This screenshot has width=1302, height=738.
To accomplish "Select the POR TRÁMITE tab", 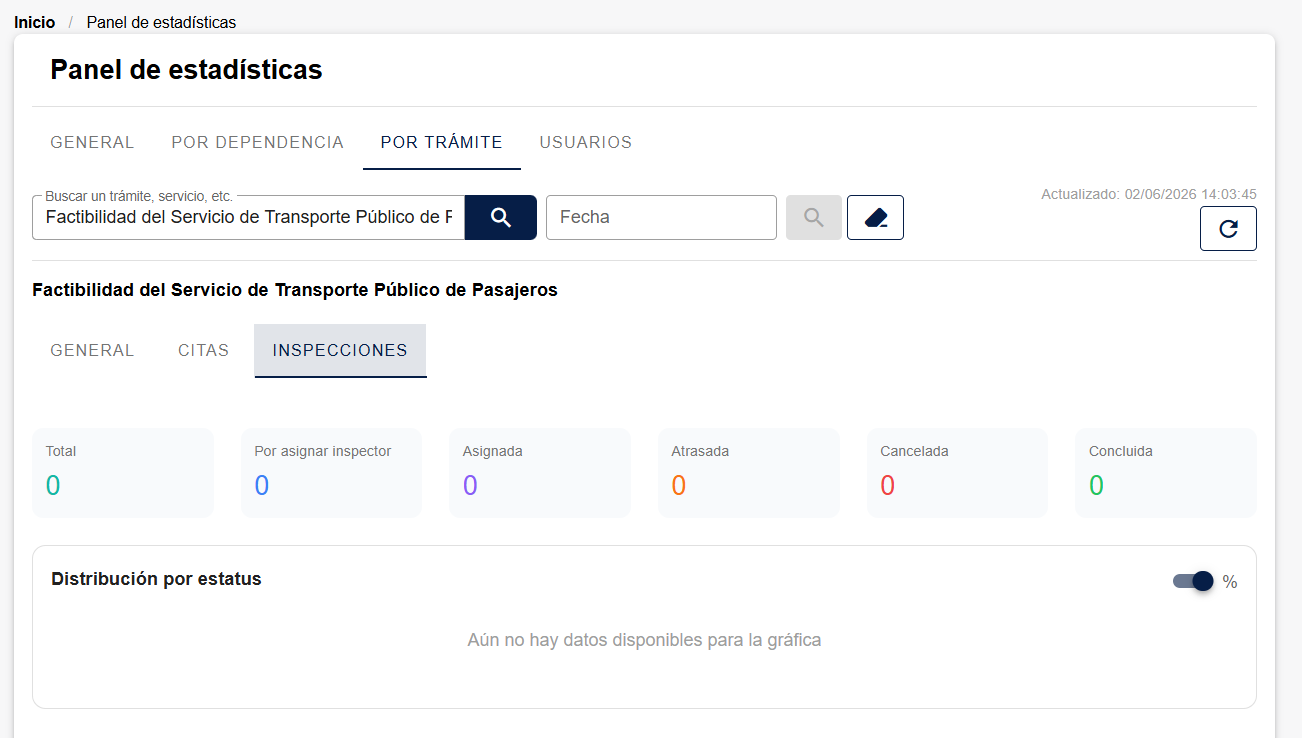I will (442, 142).
